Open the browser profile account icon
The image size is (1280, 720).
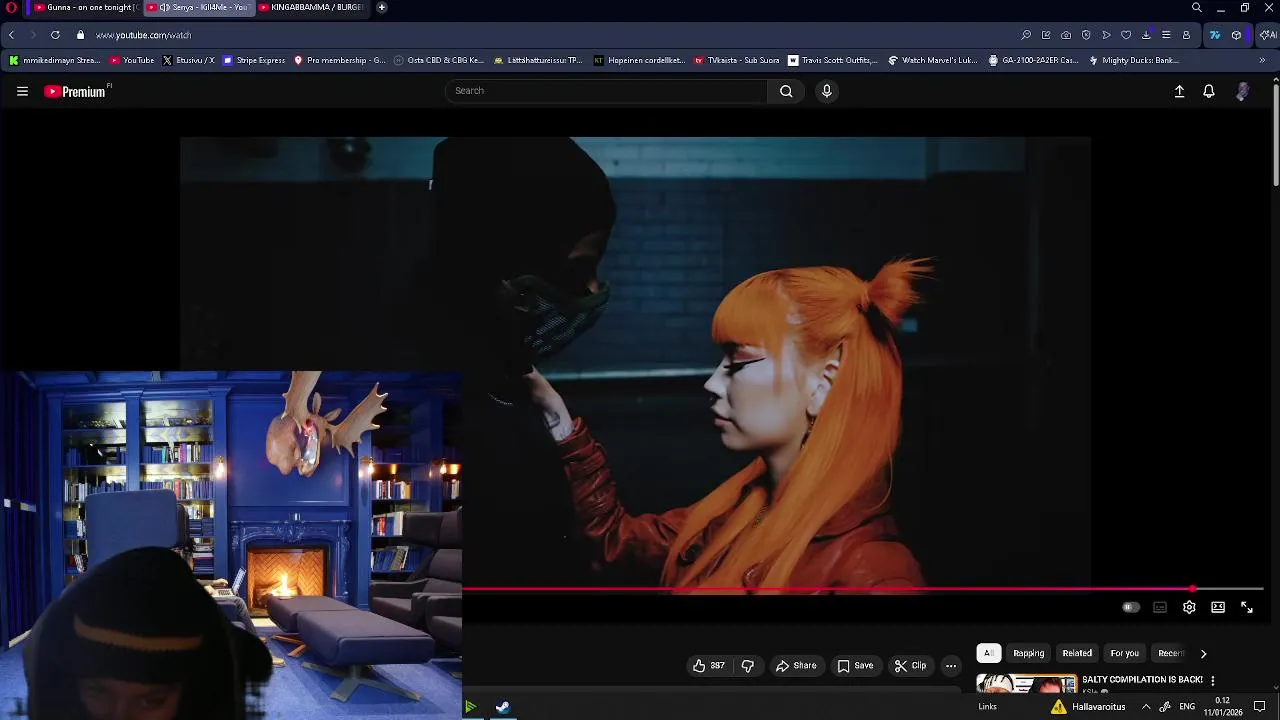pyautogui.click(x=1186, y=35)
